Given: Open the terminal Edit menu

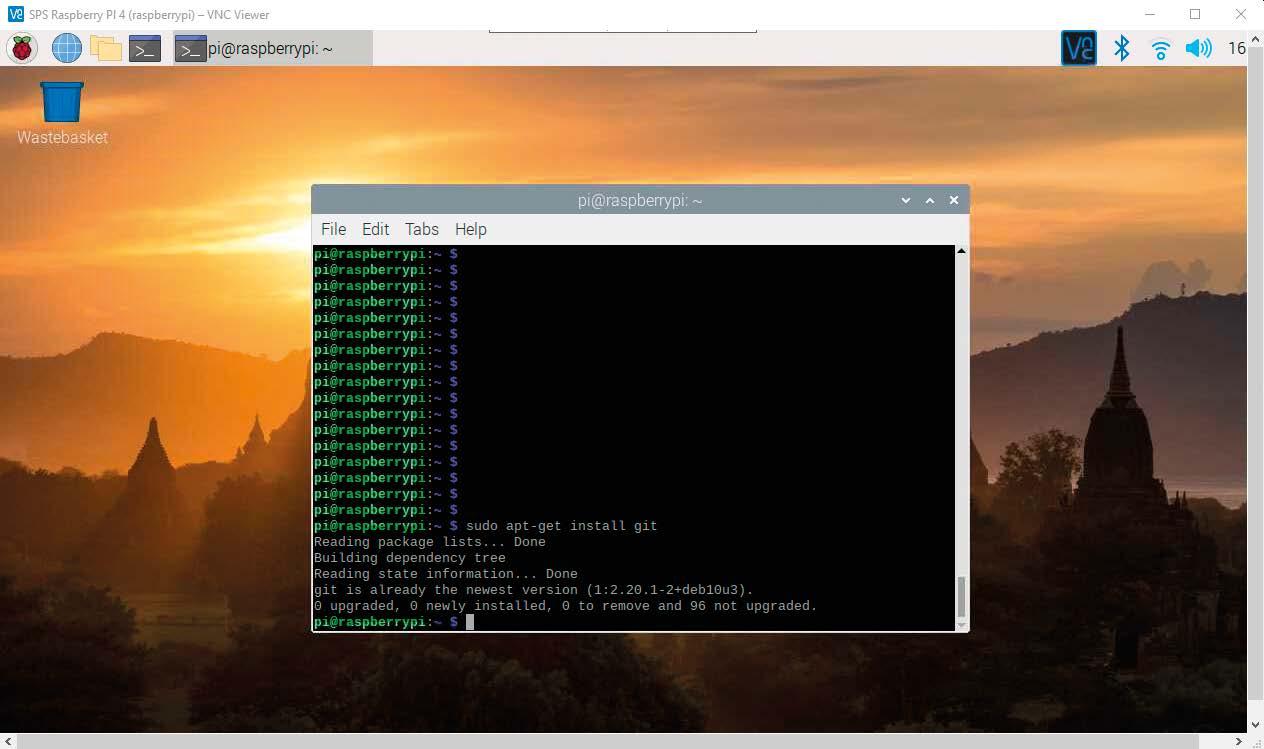Looking at the screenshot, I should tap(375, 229).
